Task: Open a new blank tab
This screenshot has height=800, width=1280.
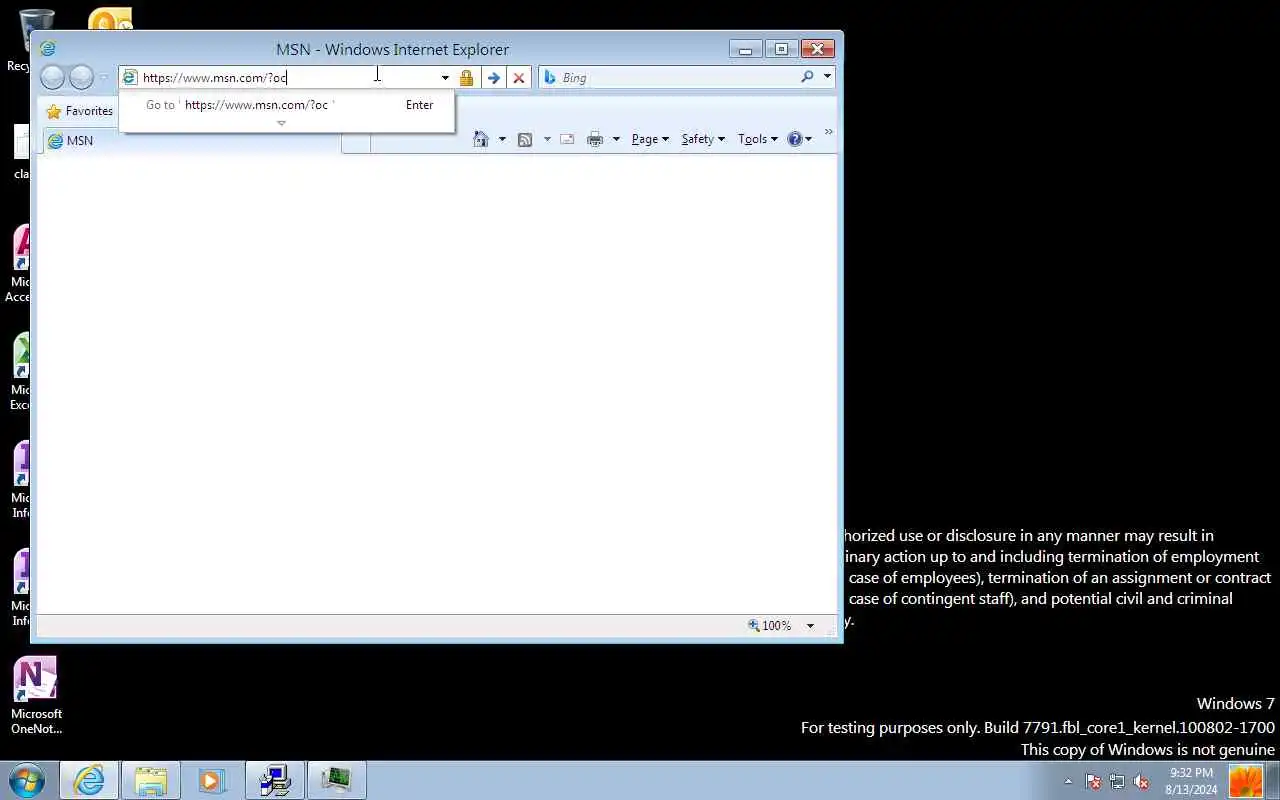Action: click(x=356, y=142)
